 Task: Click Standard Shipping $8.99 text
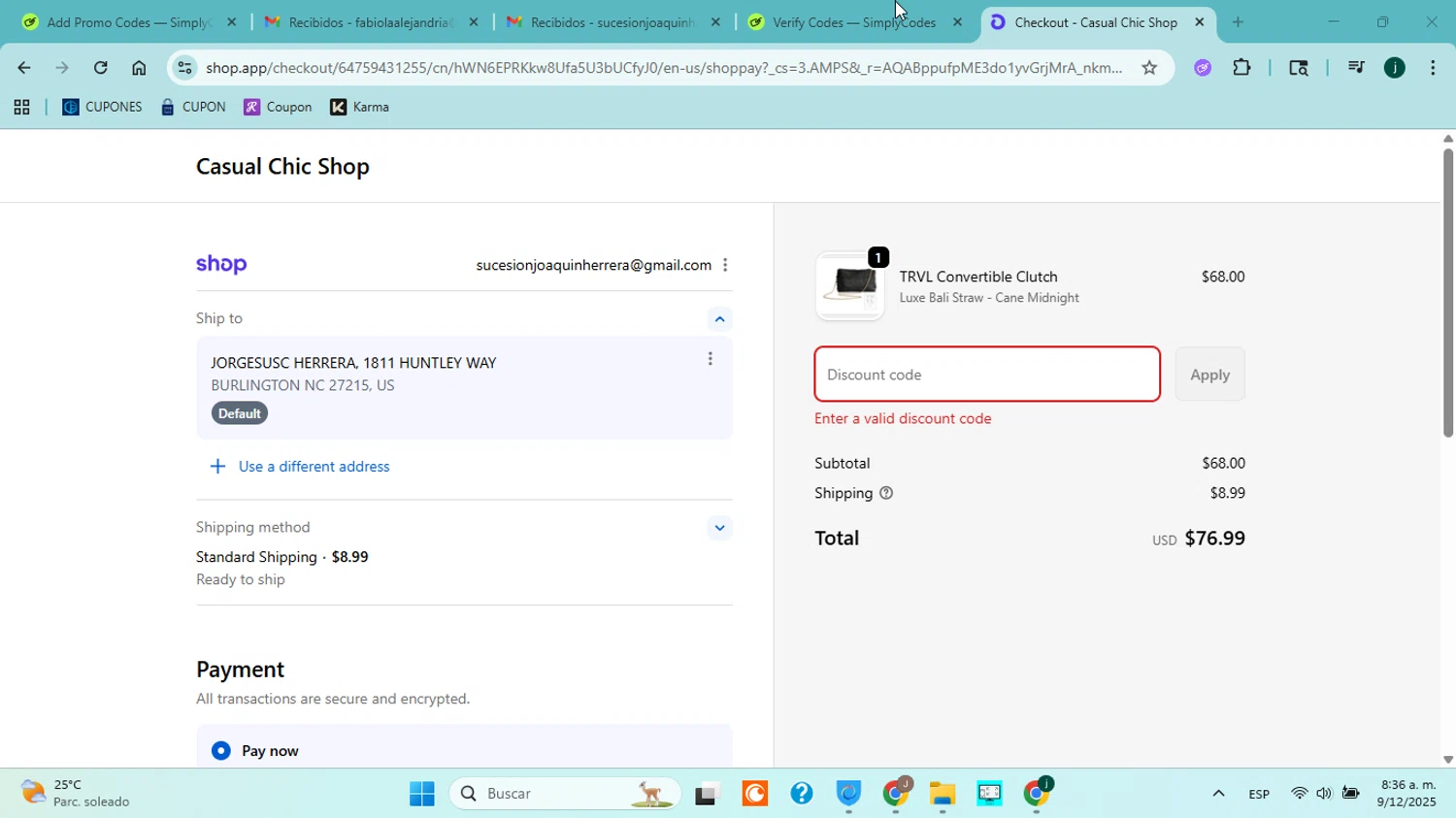[x=282, y=557]
